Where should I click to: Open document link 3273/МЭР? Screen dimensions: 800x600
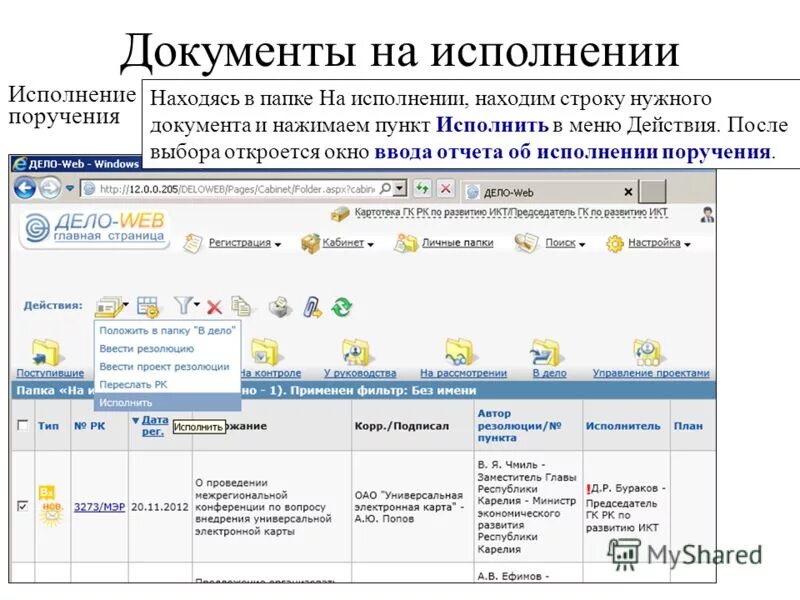coord(99,507)
